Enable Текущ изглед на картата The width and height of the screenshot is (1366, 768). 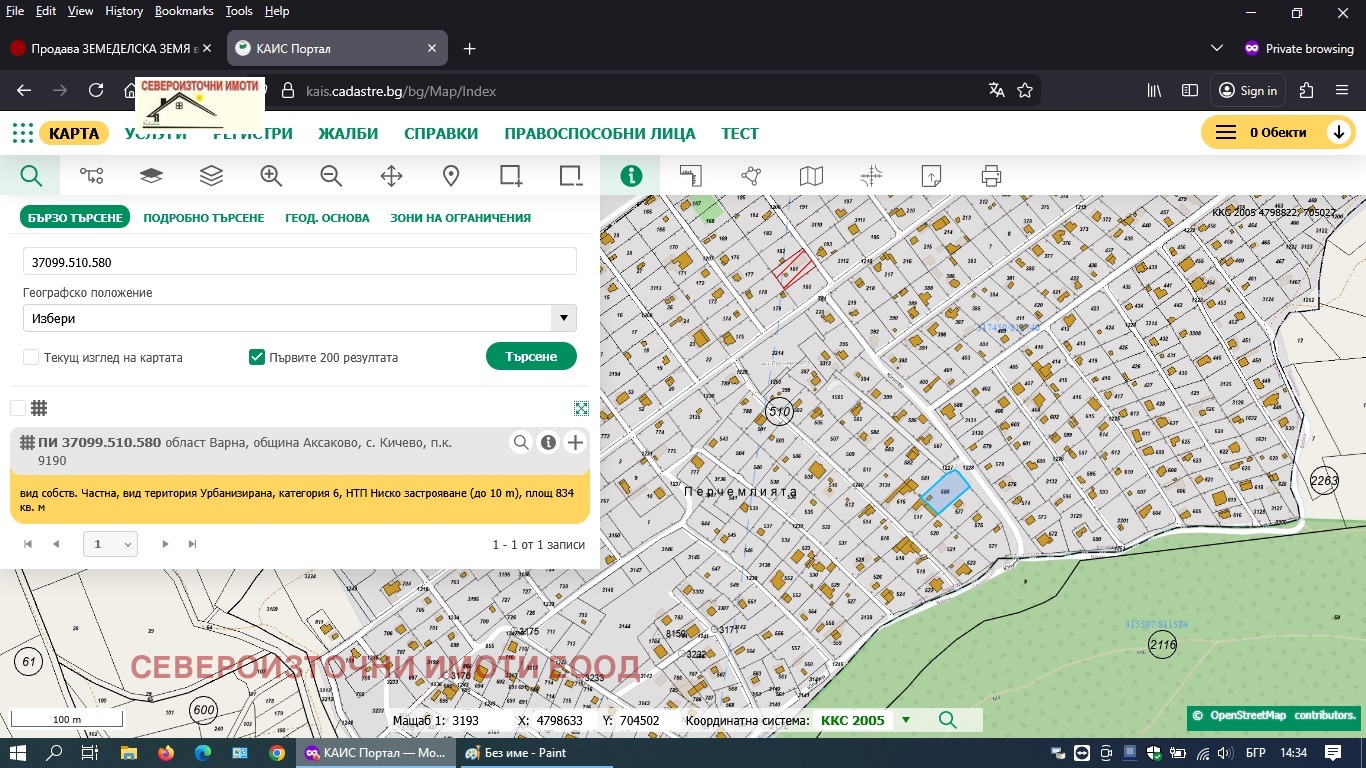point(30,356)
